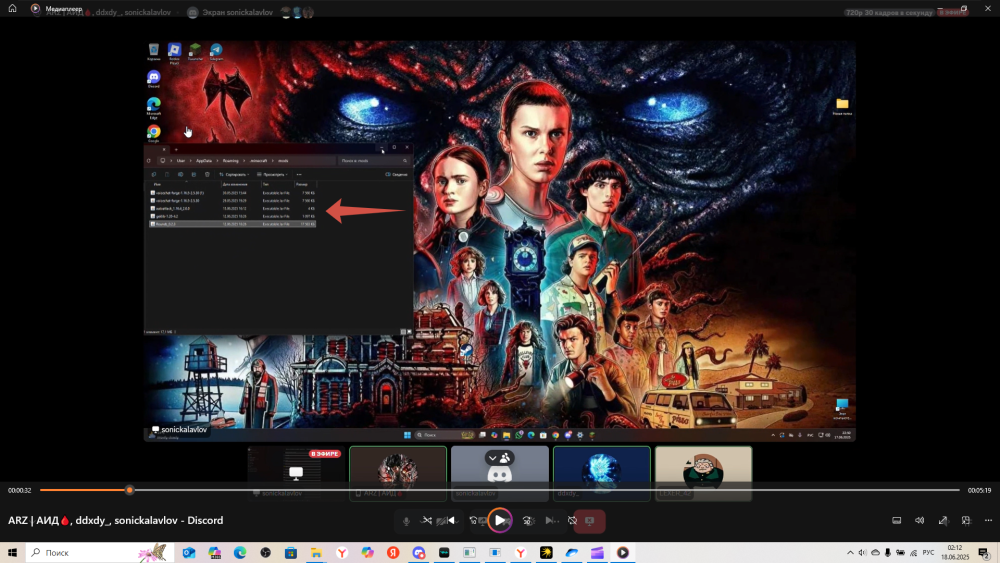Select the highlighted last file row in video
Image resolution: width=1000 pixels, height=563 pixels.
[x=232, y=224]
